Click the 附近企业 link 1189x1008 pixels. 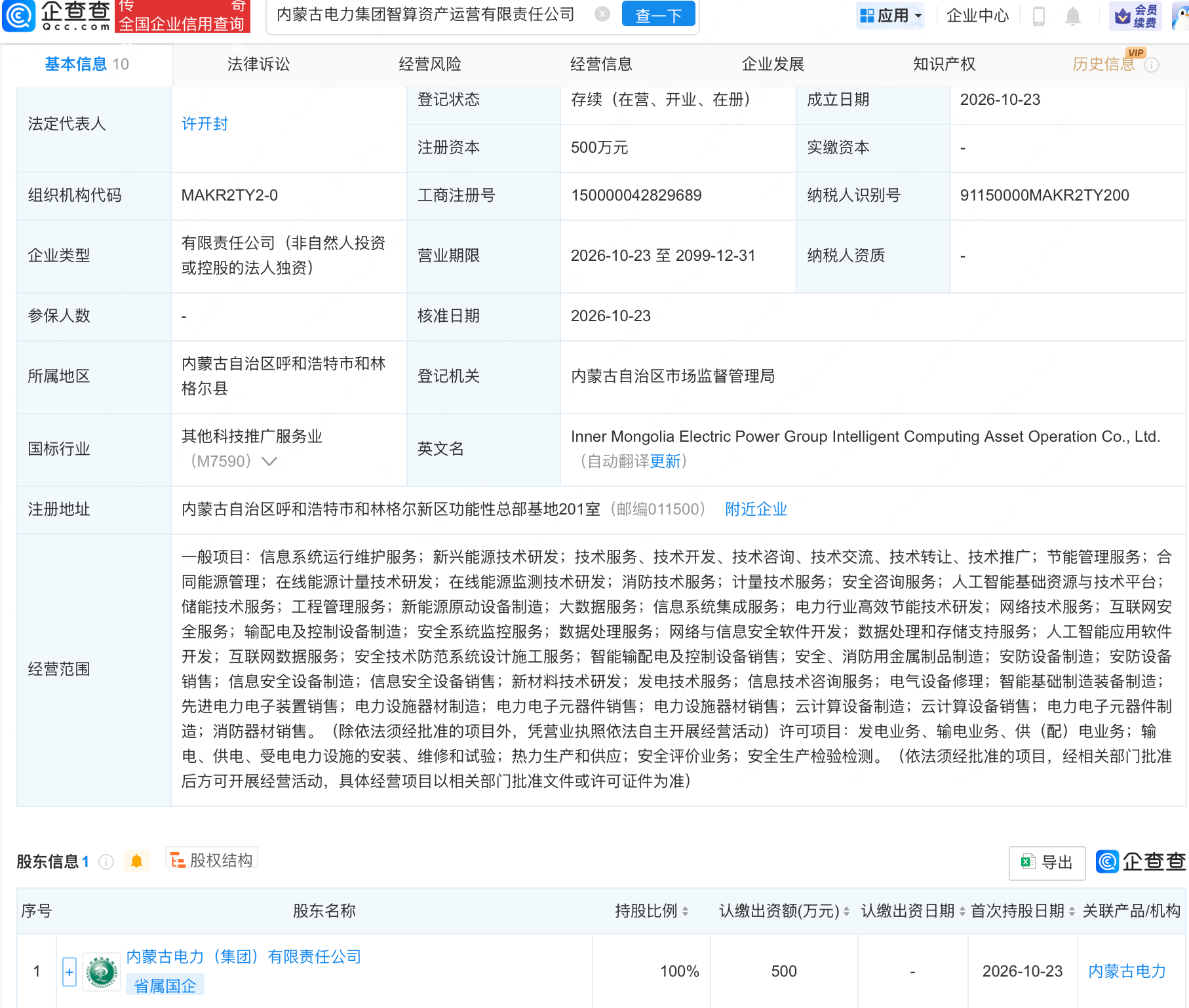click(756, 509)
